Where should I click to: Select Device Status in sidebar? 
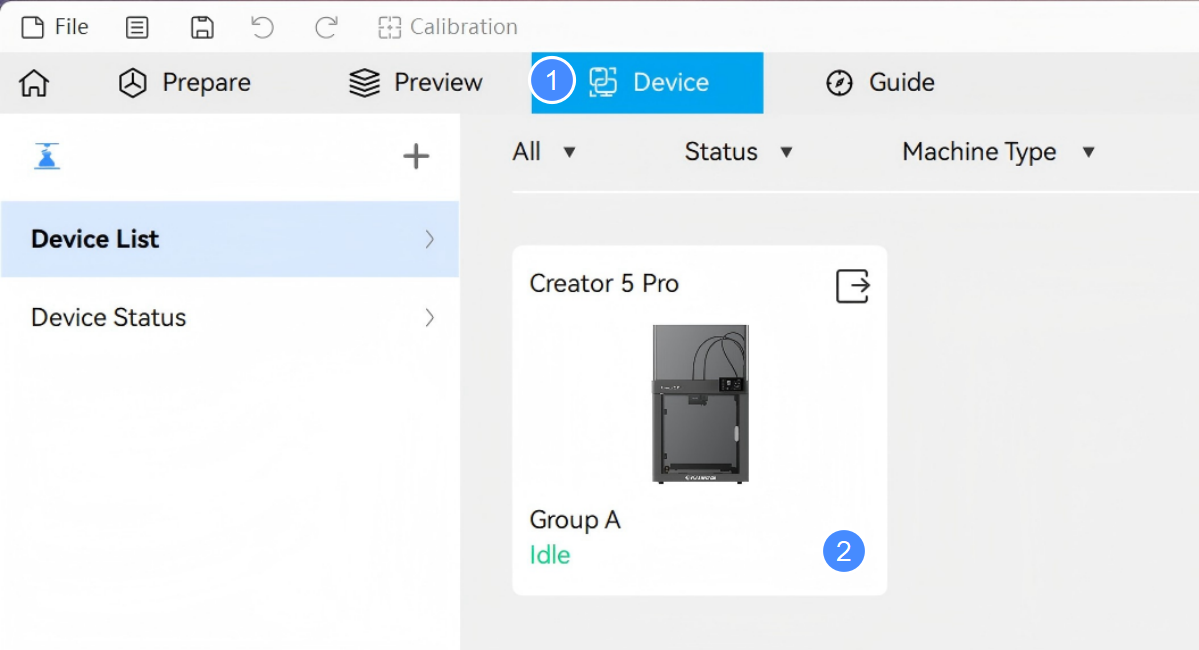[x=229, y=317]
